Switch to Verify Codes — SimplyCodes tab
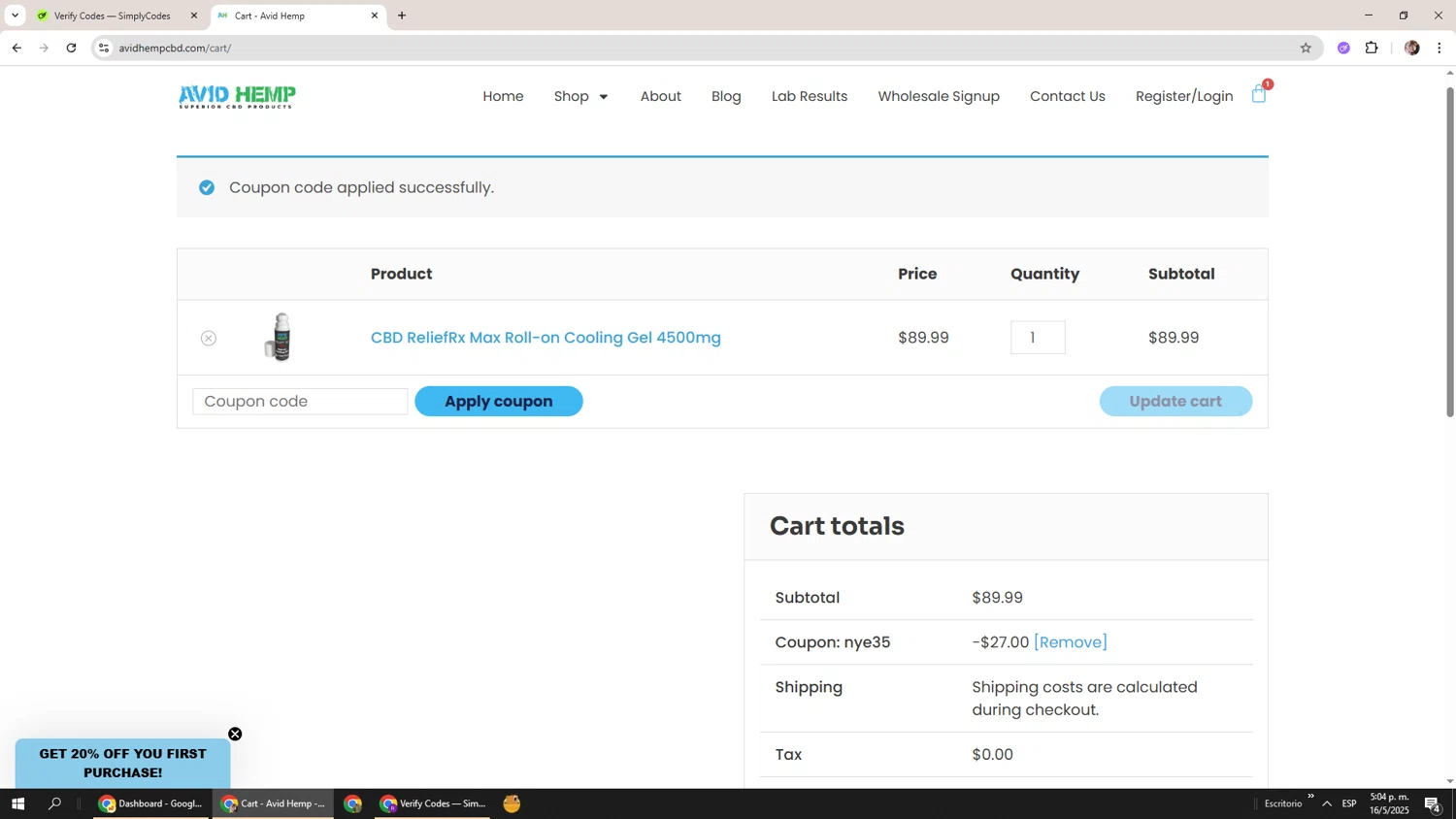 pyautogui.click(x=113, y=16)
